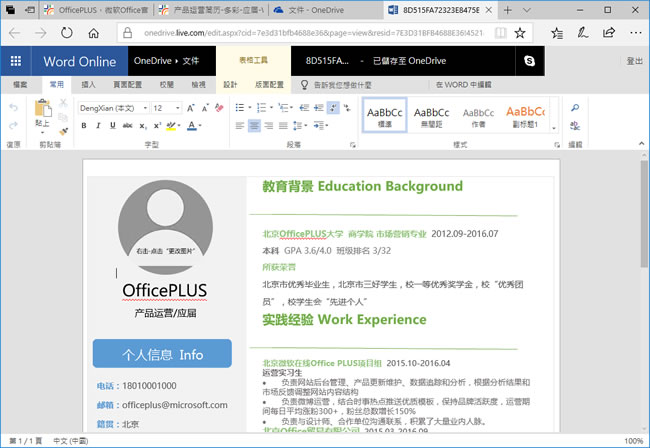
Task: Toggle strikethrough formatting
Action: point(127,125)
